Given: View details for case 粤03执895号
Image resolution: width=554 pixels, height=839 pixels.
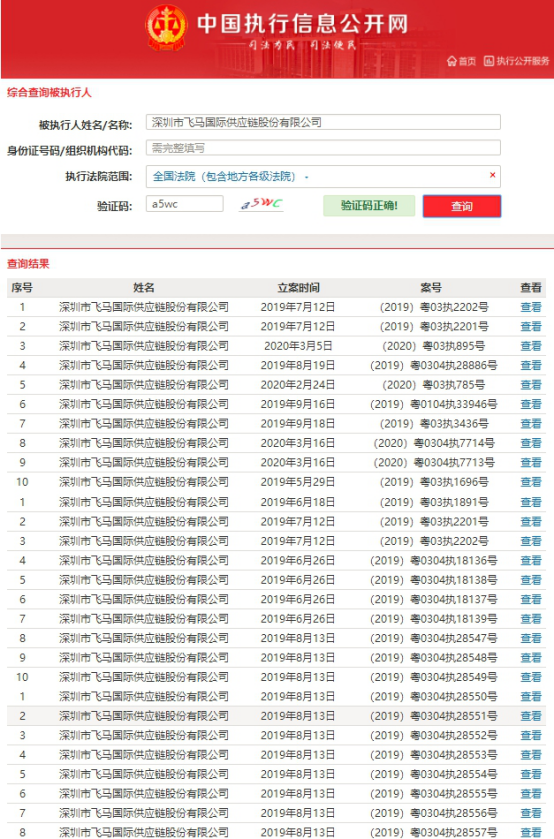Looking at the screenshot, I should tap(531, 346).
